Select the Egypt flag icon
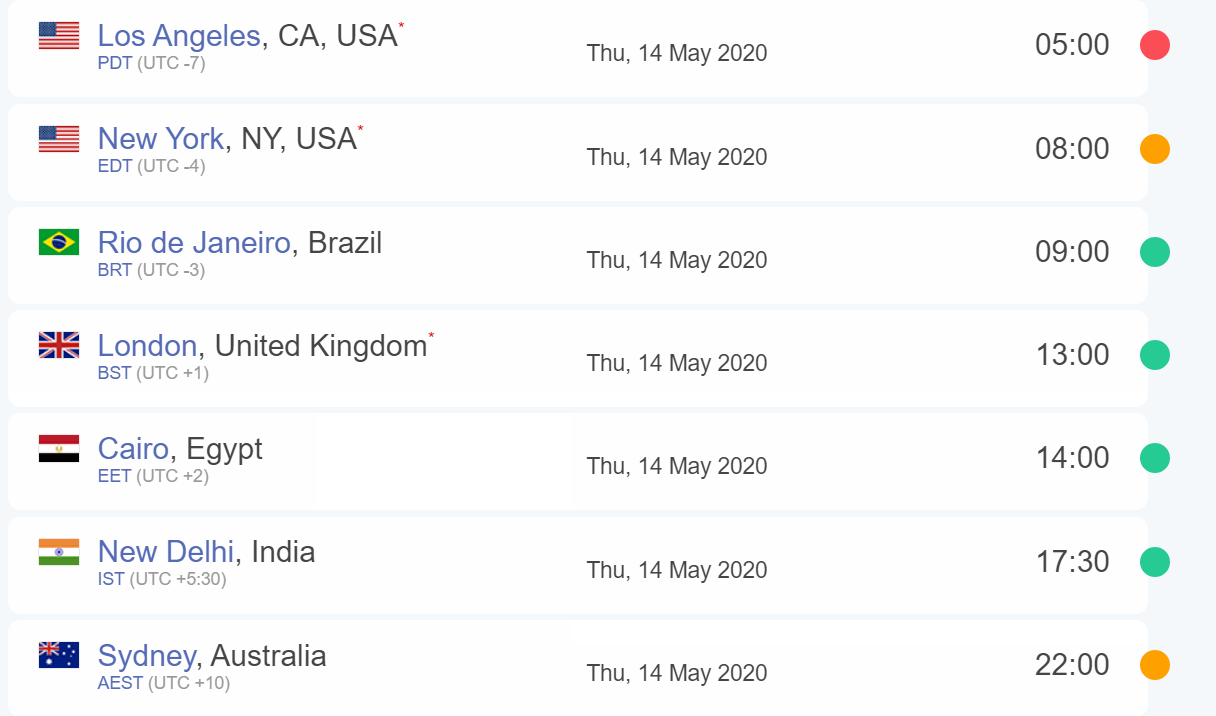The width and height of the screenshot is (1216, 716). [59, 448]
